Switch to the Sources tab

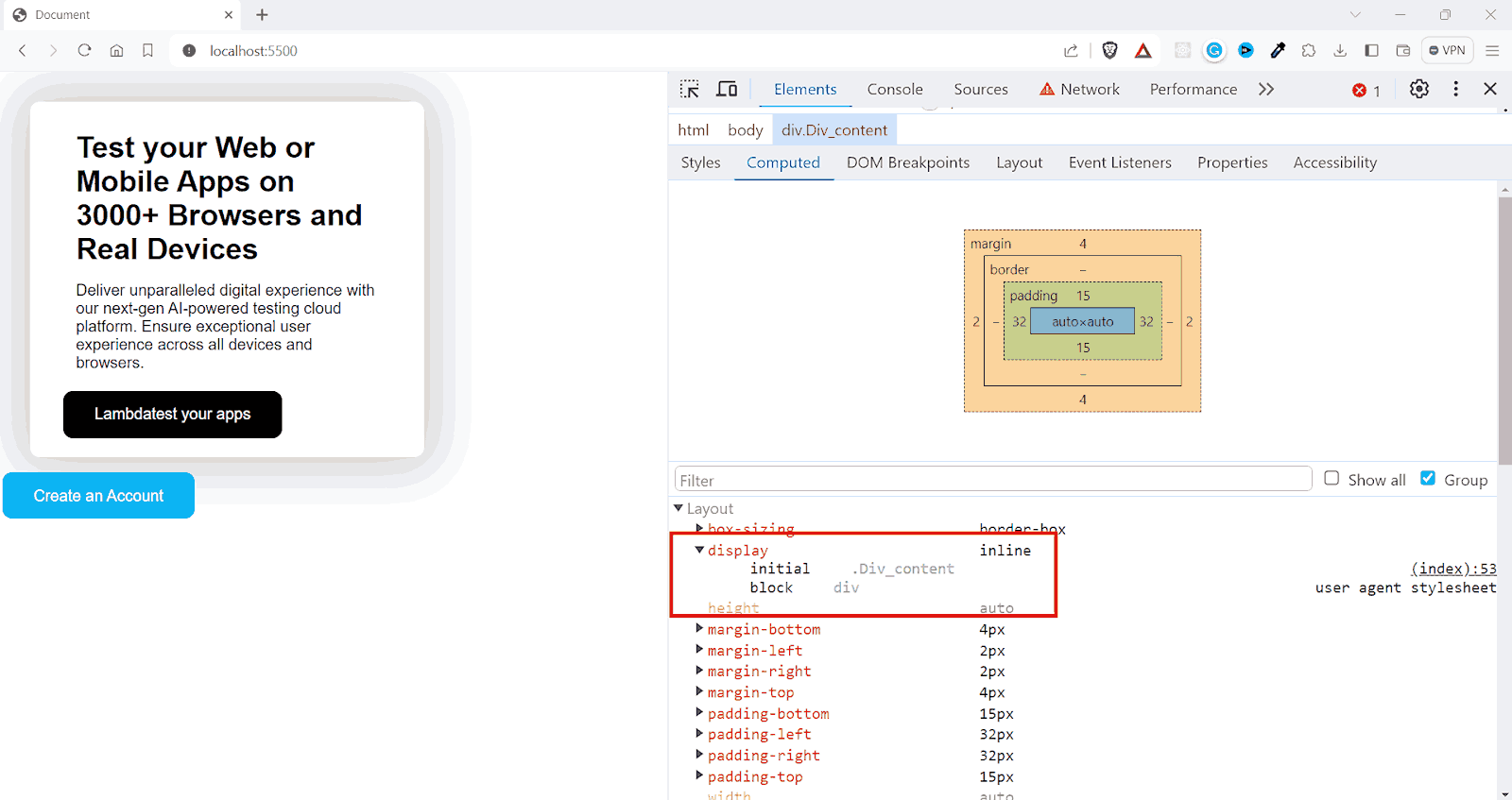(981, 89)
